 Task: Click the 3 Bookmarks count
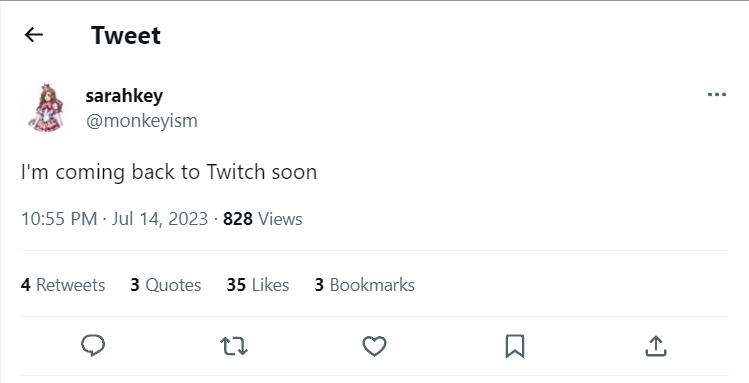pos(364,285)
